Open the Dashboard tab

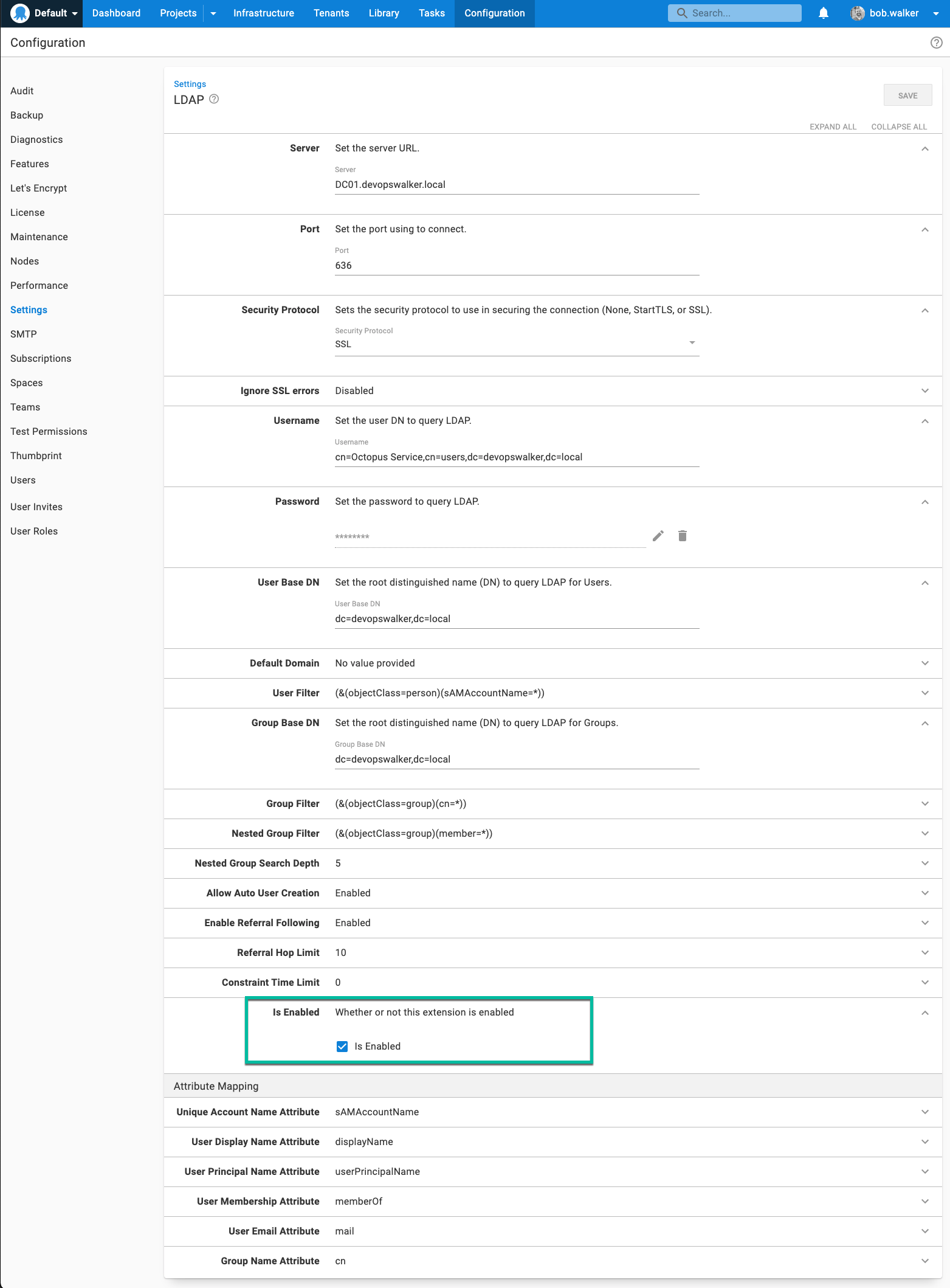coord(116,13)
